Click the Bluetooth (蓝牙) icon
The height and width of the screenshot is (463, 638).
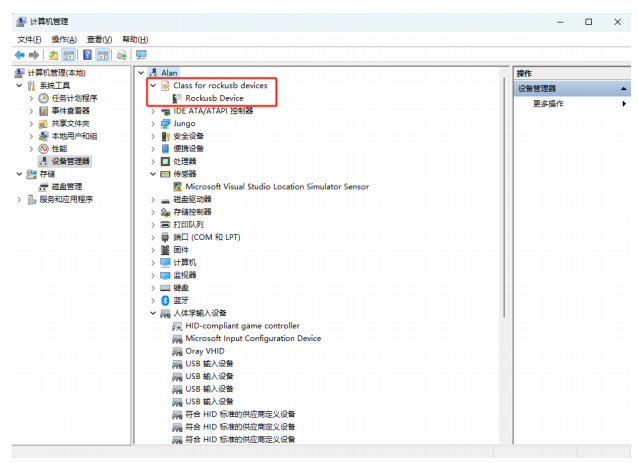point(166,300)
